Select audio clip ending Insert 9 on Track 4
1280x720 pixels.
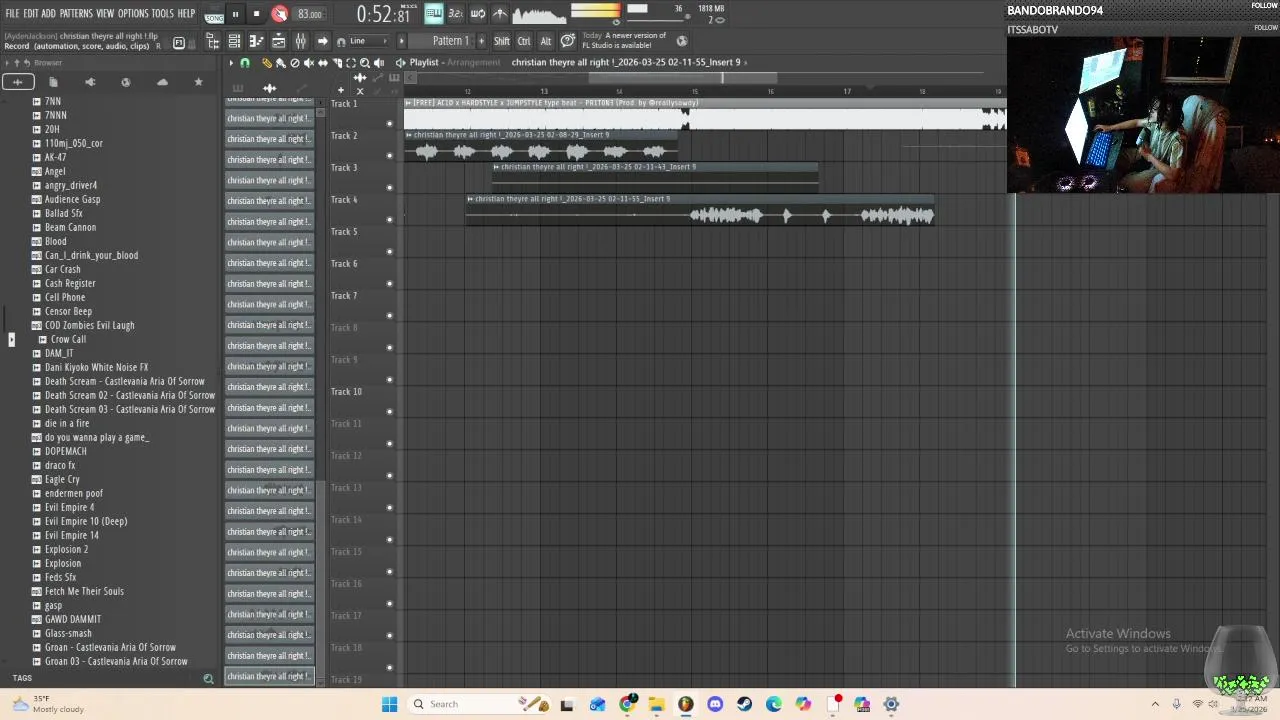click(699, 209)
